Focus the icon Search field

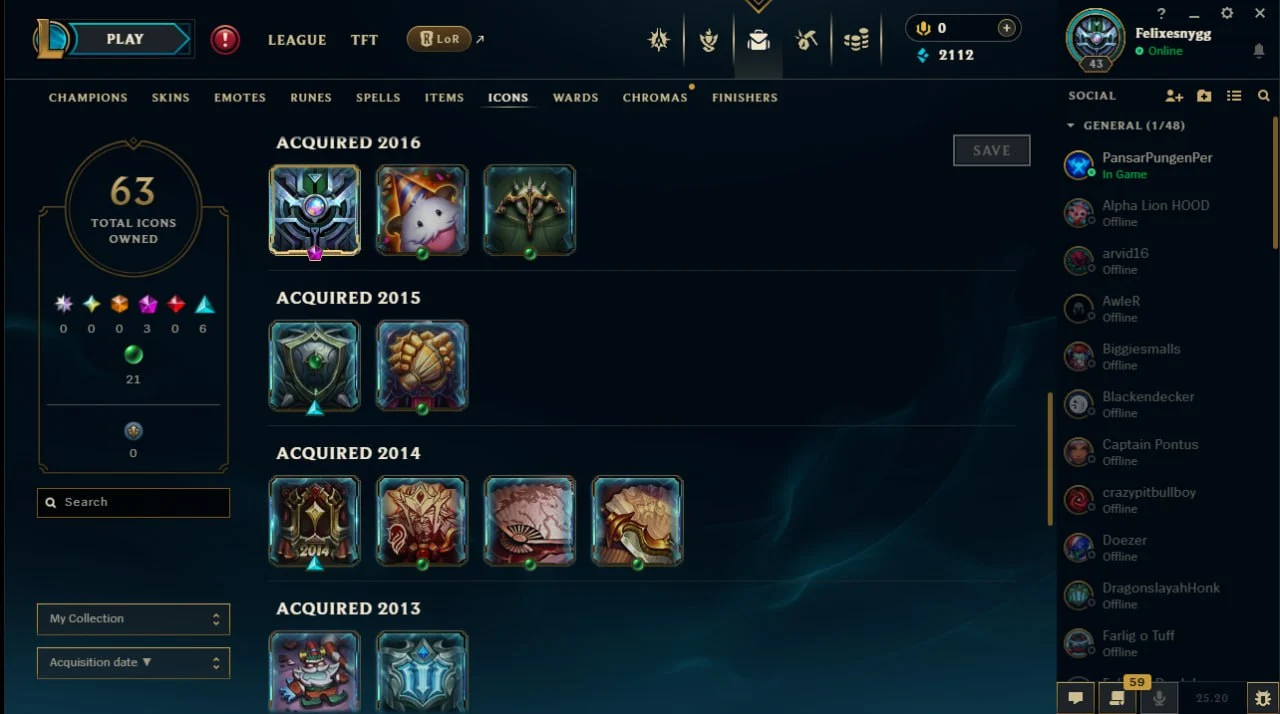click(133, 502)
